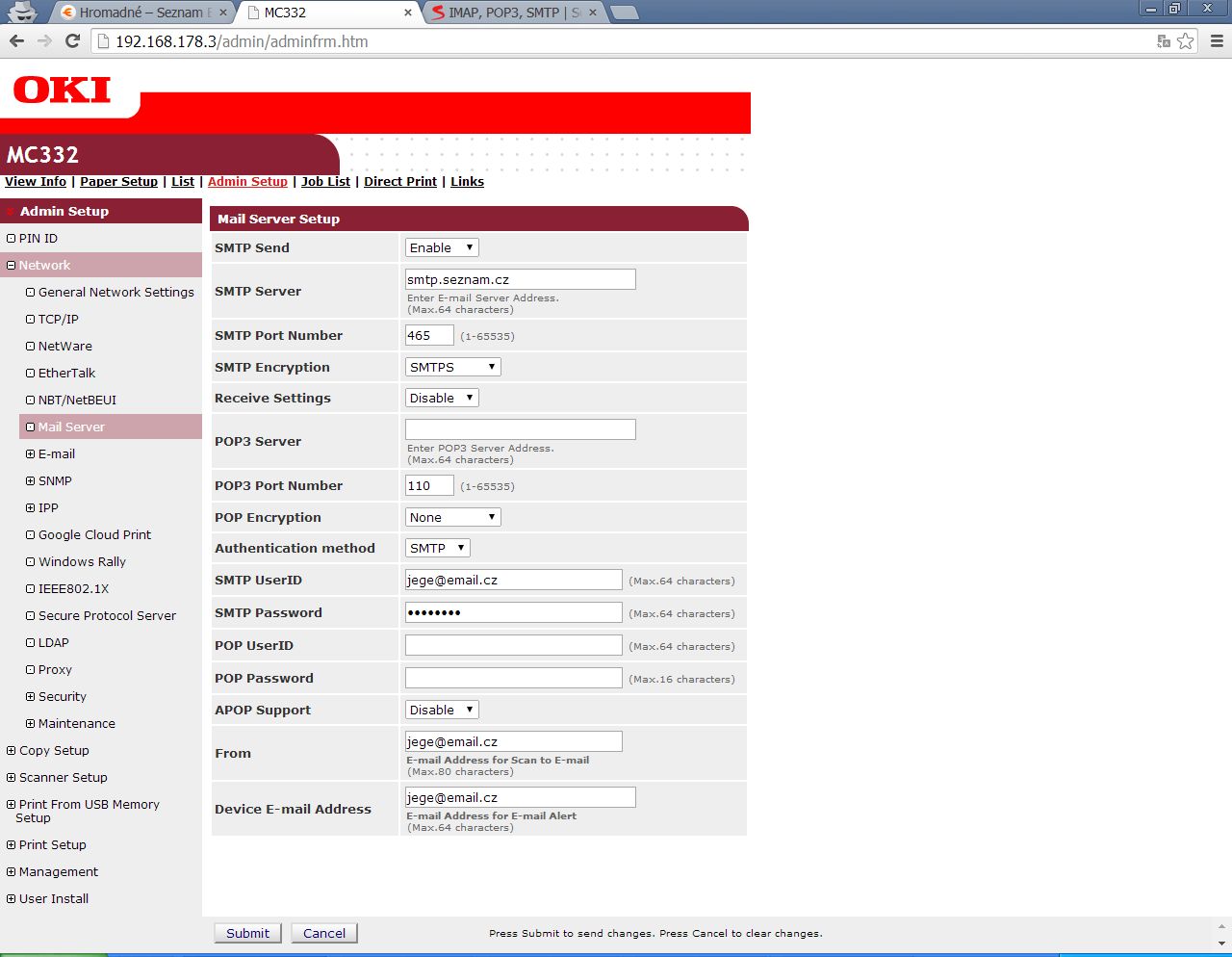Open the NBT/NetBEUI settings page
The image size is (1232, 957).
77,400
